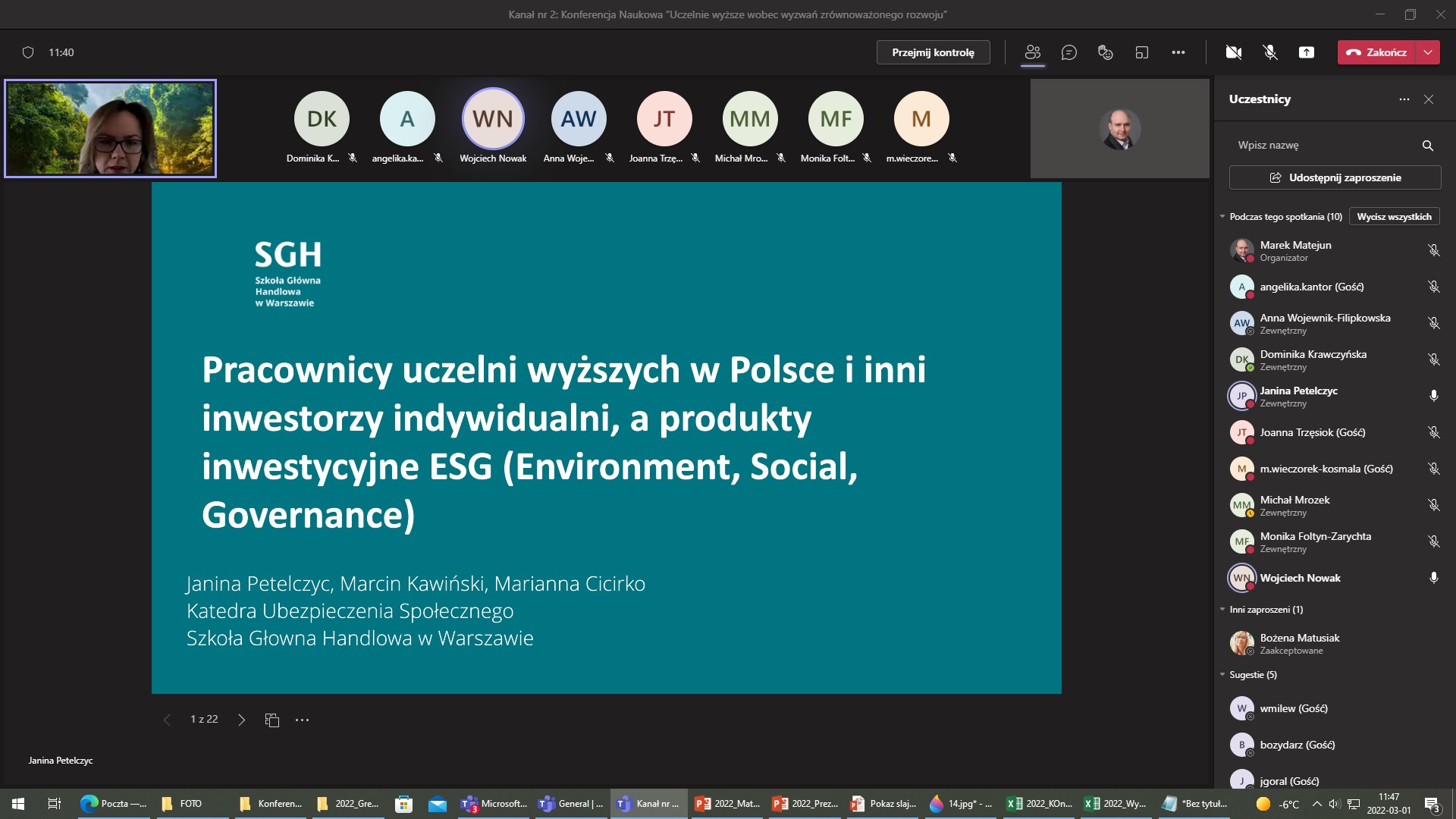Open the chat panel
This screenshot has width=1456, height=819.
coord(1069,52)
